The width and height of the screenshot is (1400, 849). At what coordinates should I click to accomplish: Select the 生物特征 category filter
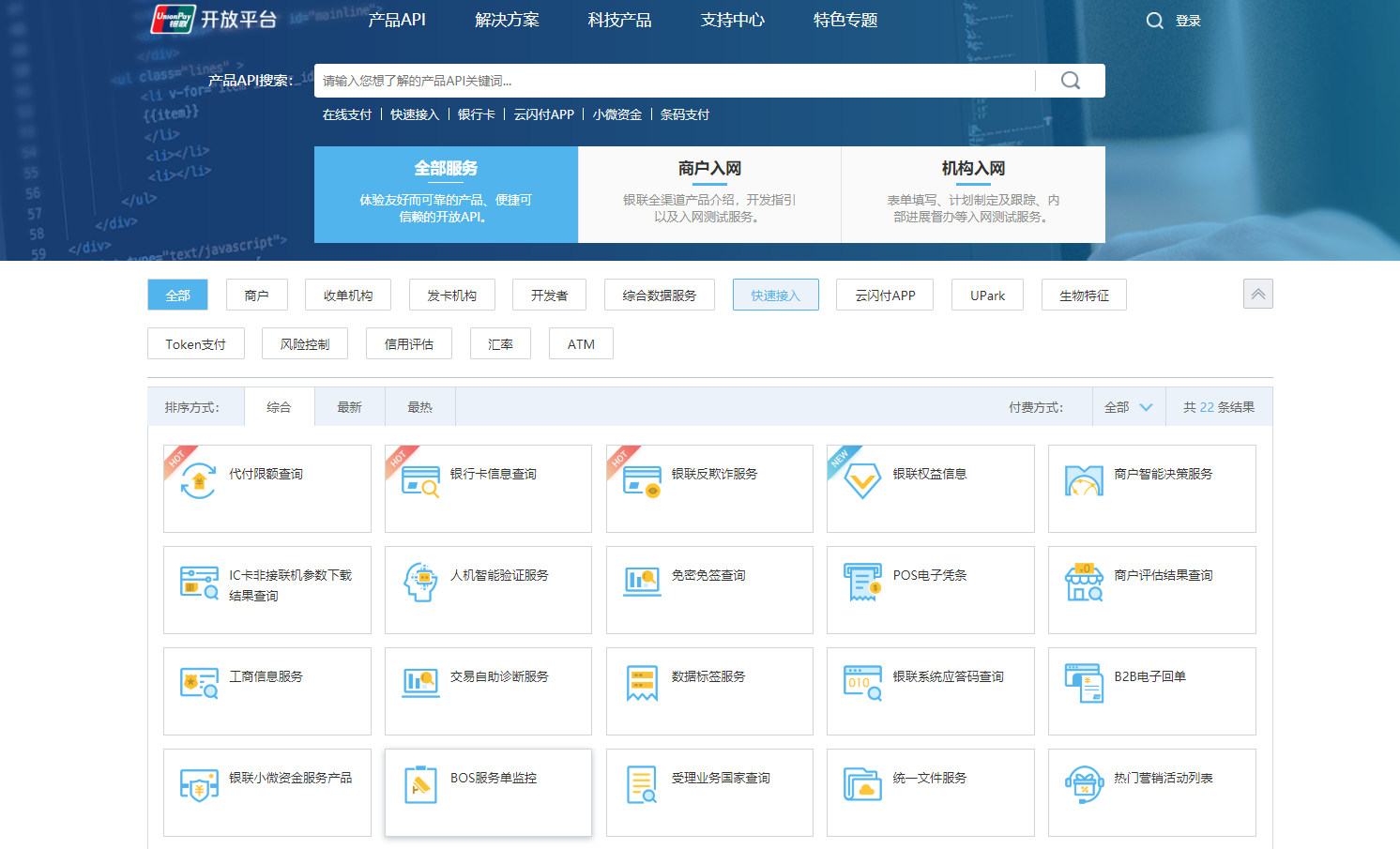[1085, 295]
